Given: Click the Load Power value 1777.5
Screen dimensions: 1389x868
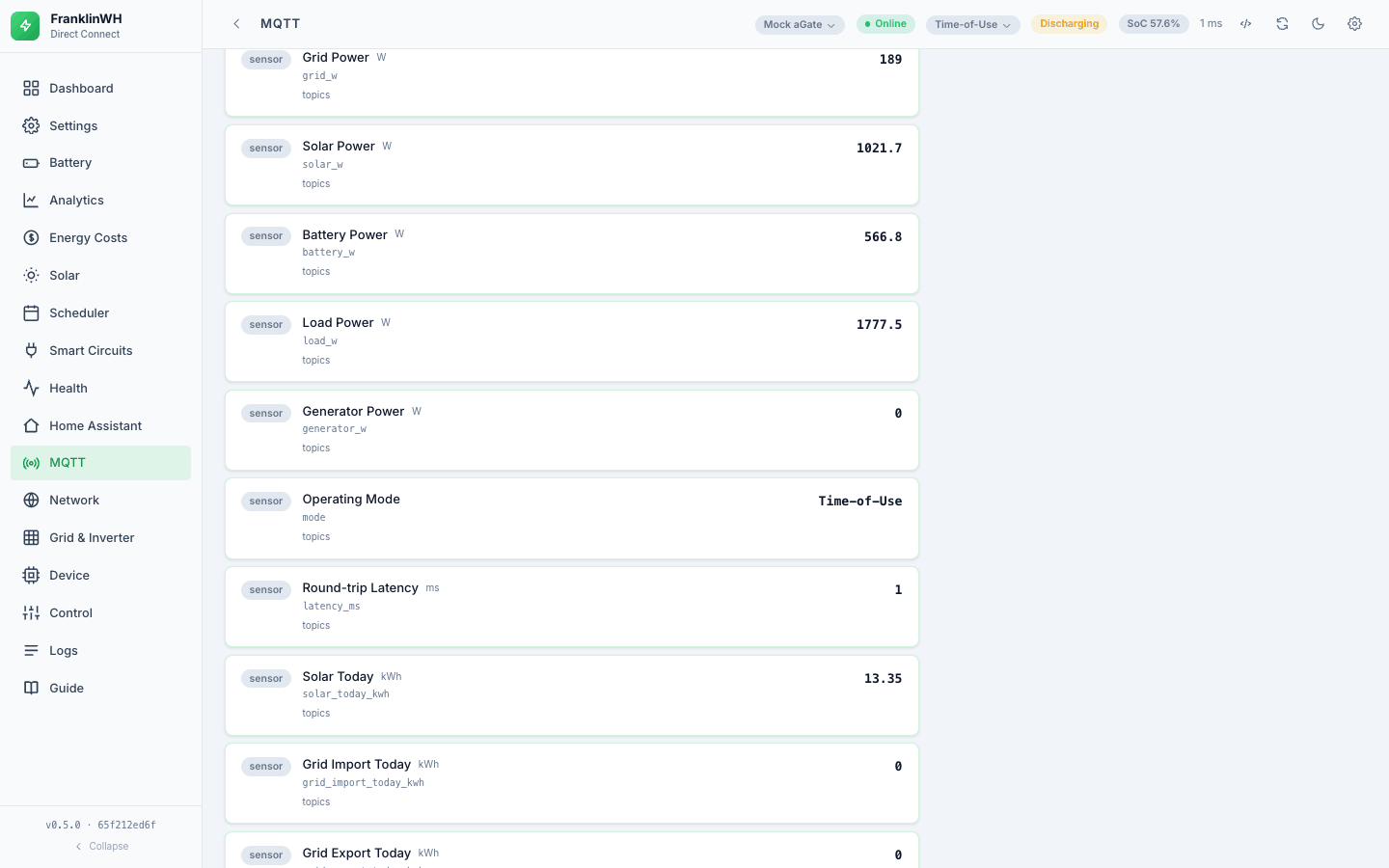Looking at the screenshot, I should point(880,325).
